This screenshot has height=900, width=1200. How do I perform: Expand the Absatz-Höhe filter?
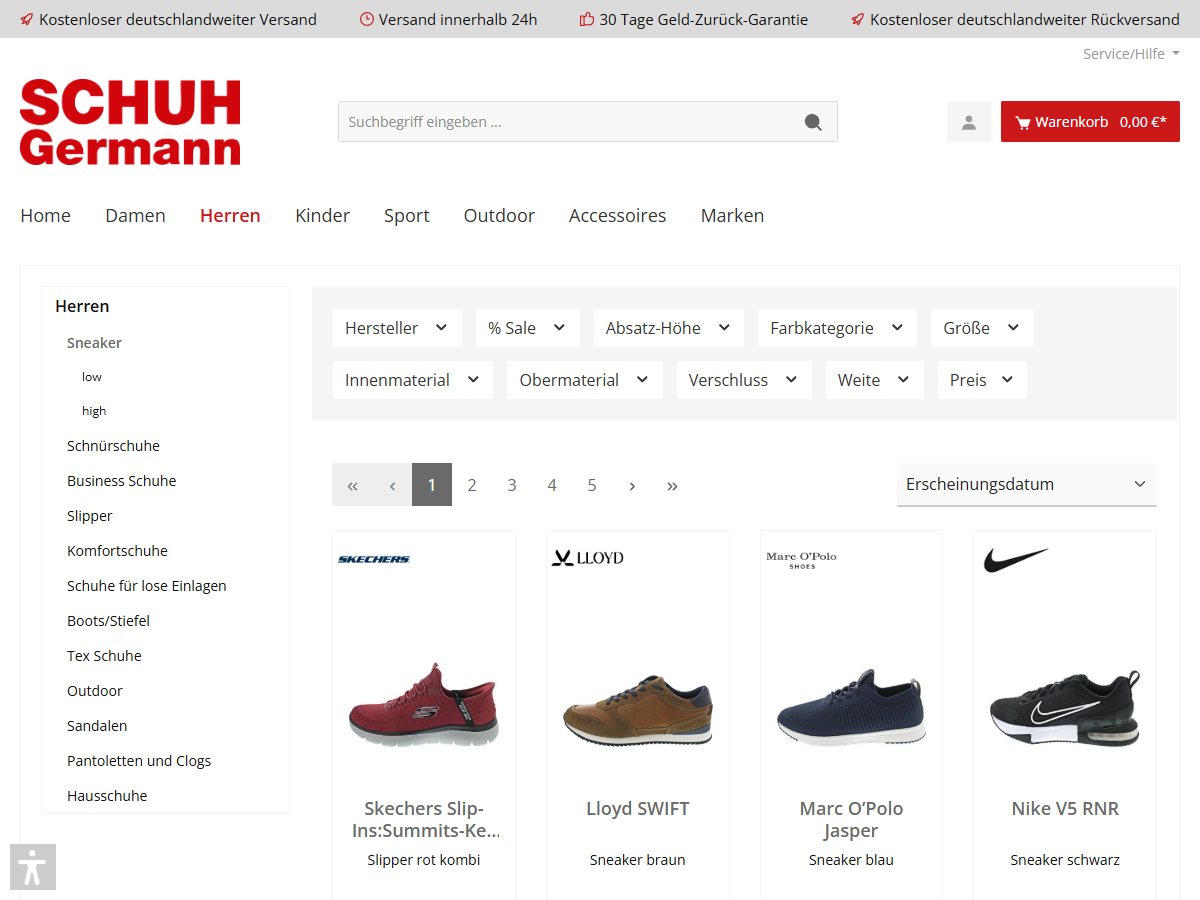tap(669, 328)
